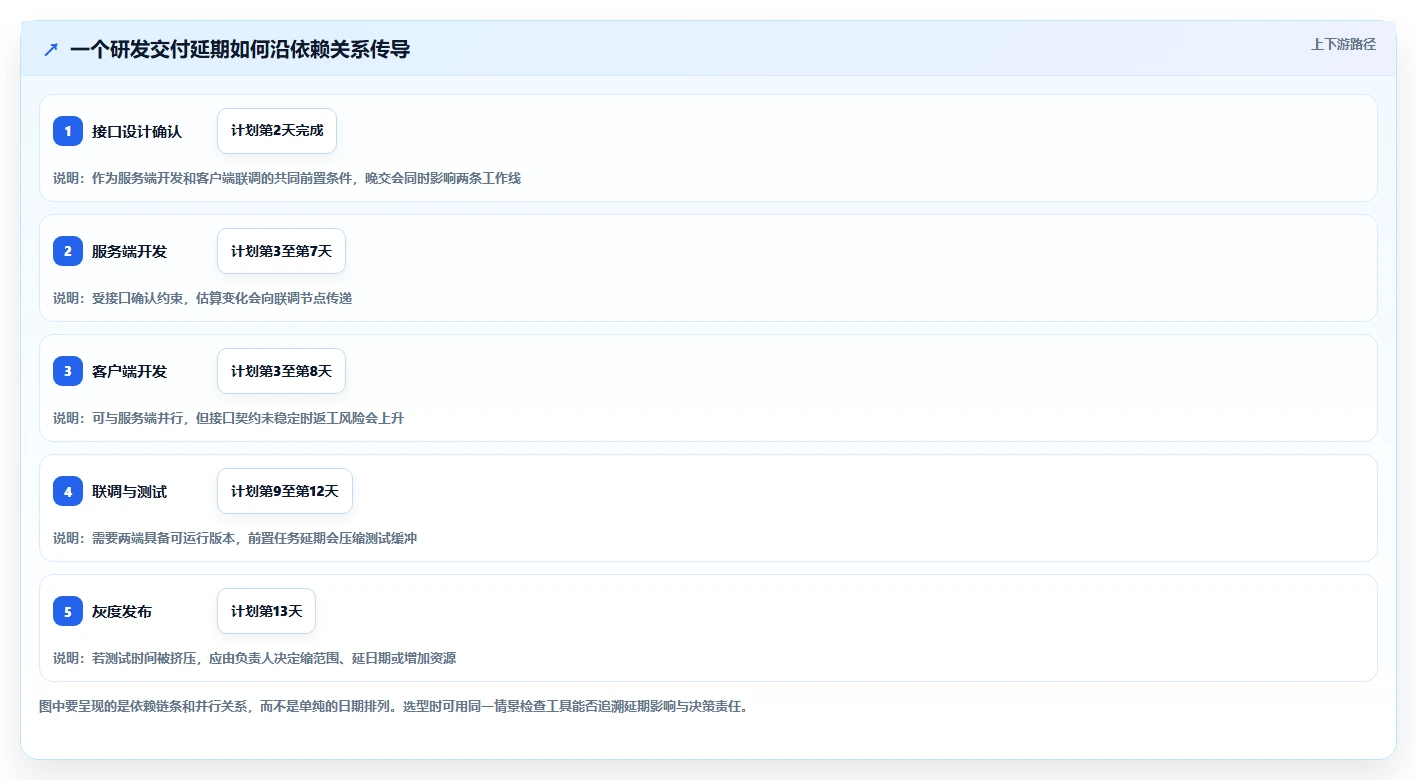Select step number 2 badge
Viewport: 1417px width, 780px height.
(x=68, y=251)
